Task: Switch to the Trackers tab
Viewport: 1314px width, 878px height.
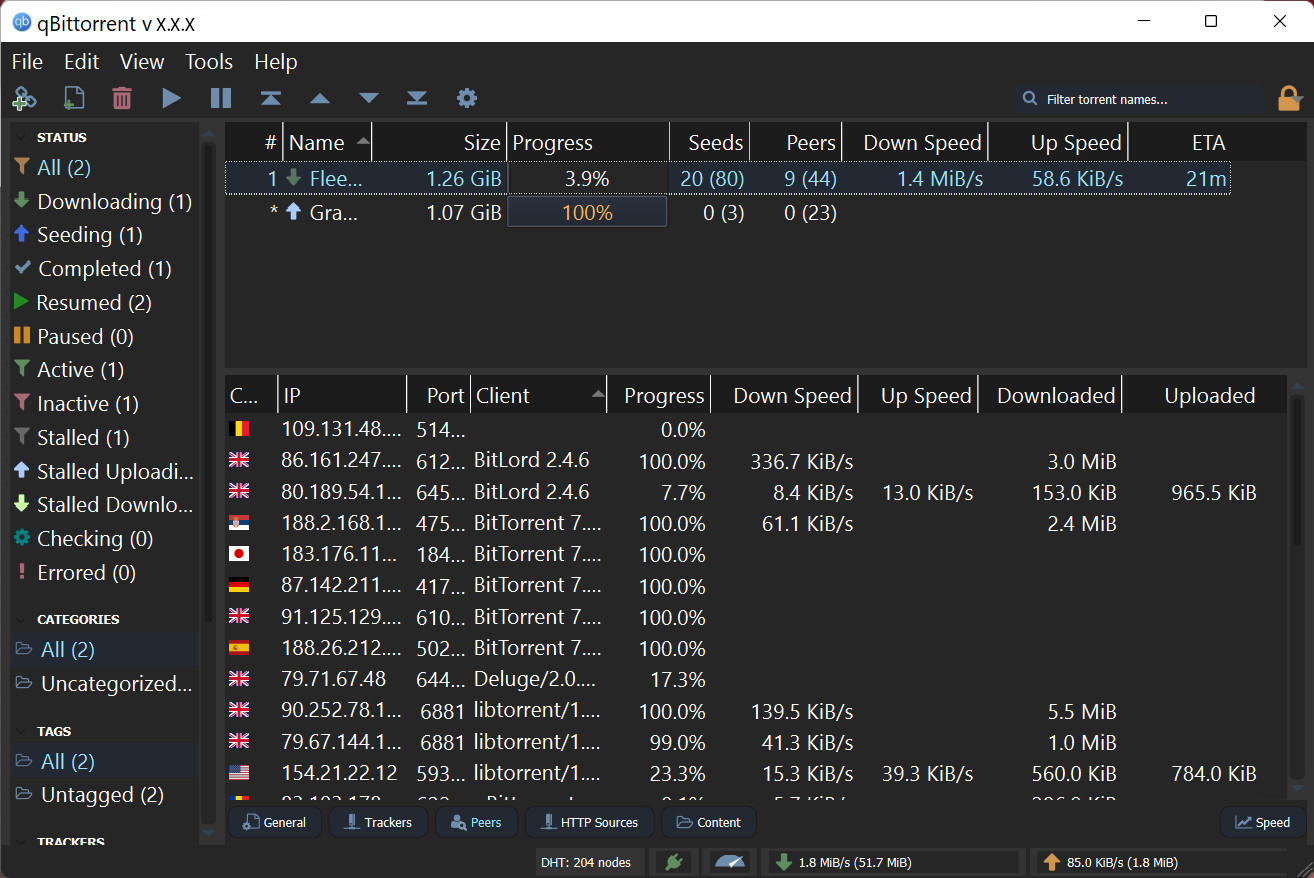Action: click(378, 822)
